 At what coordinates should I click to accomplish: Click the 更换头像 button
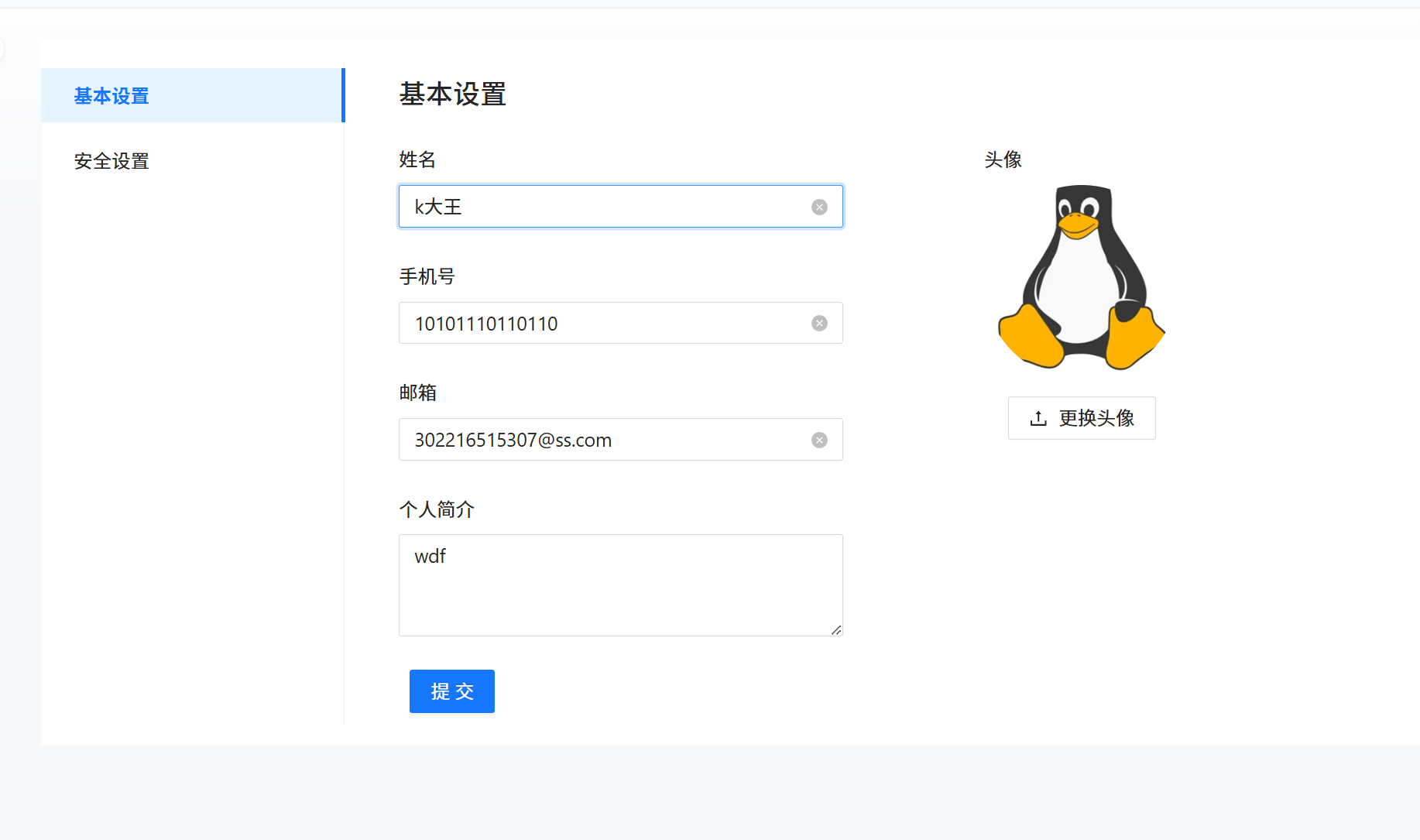coord(1082,418)
